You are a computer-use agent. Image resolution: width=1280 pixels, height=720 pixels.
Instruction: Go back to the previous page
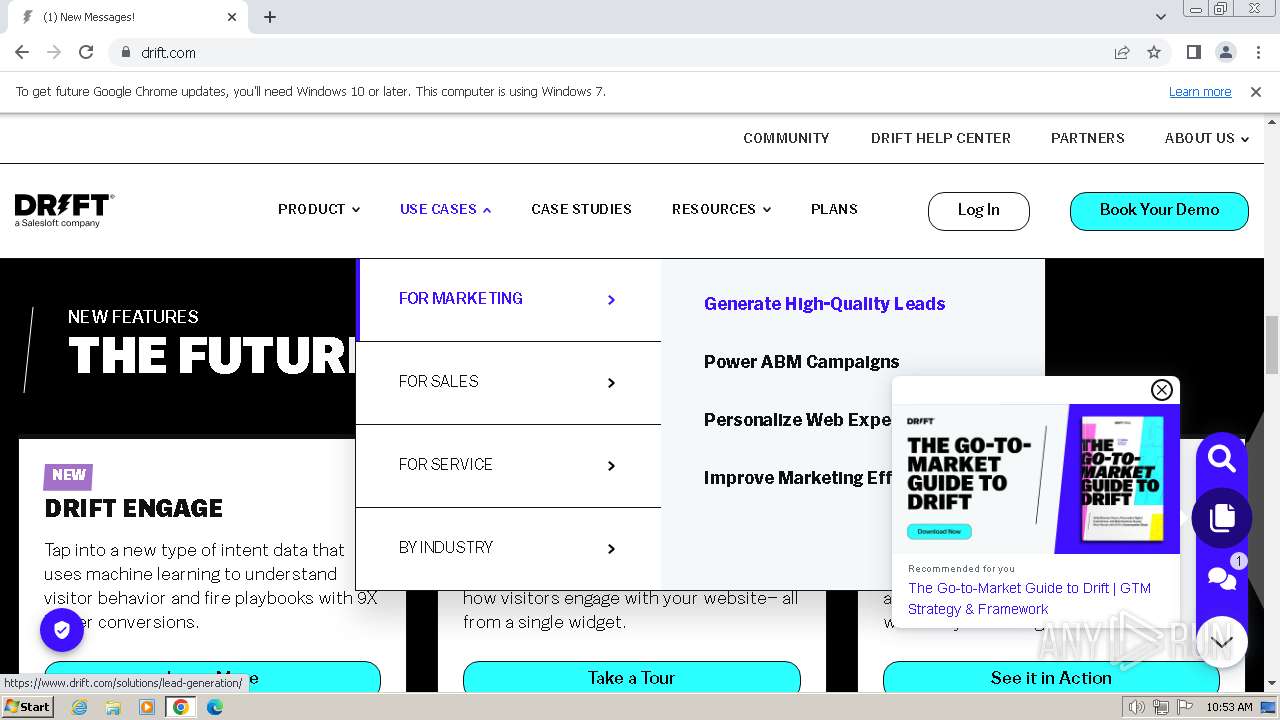(22, 52)
